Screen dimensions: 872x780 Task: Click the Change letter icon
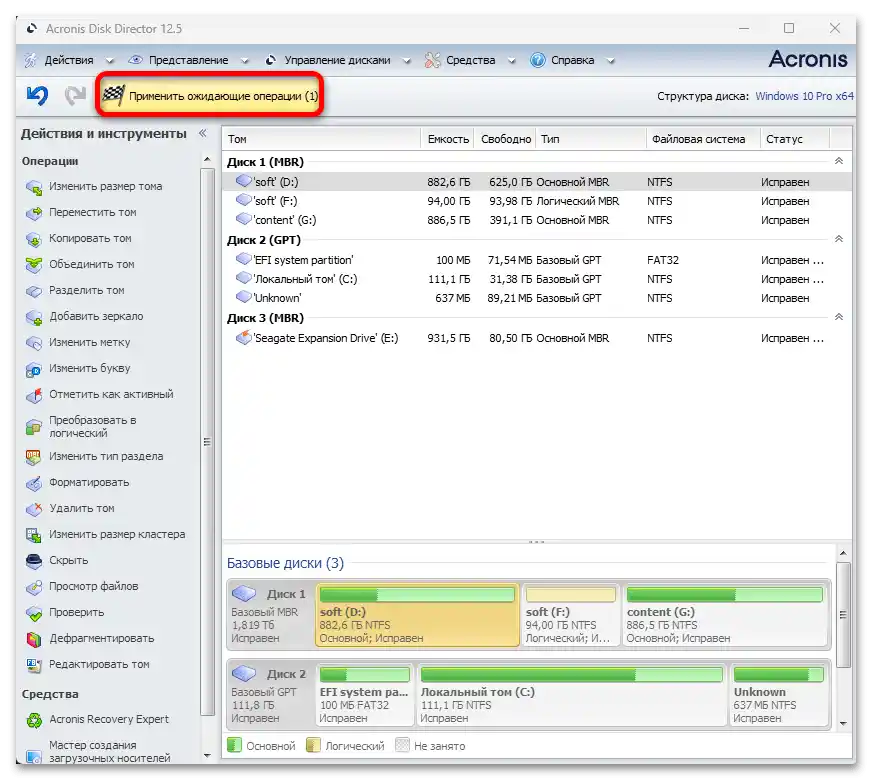coord(34,369)
